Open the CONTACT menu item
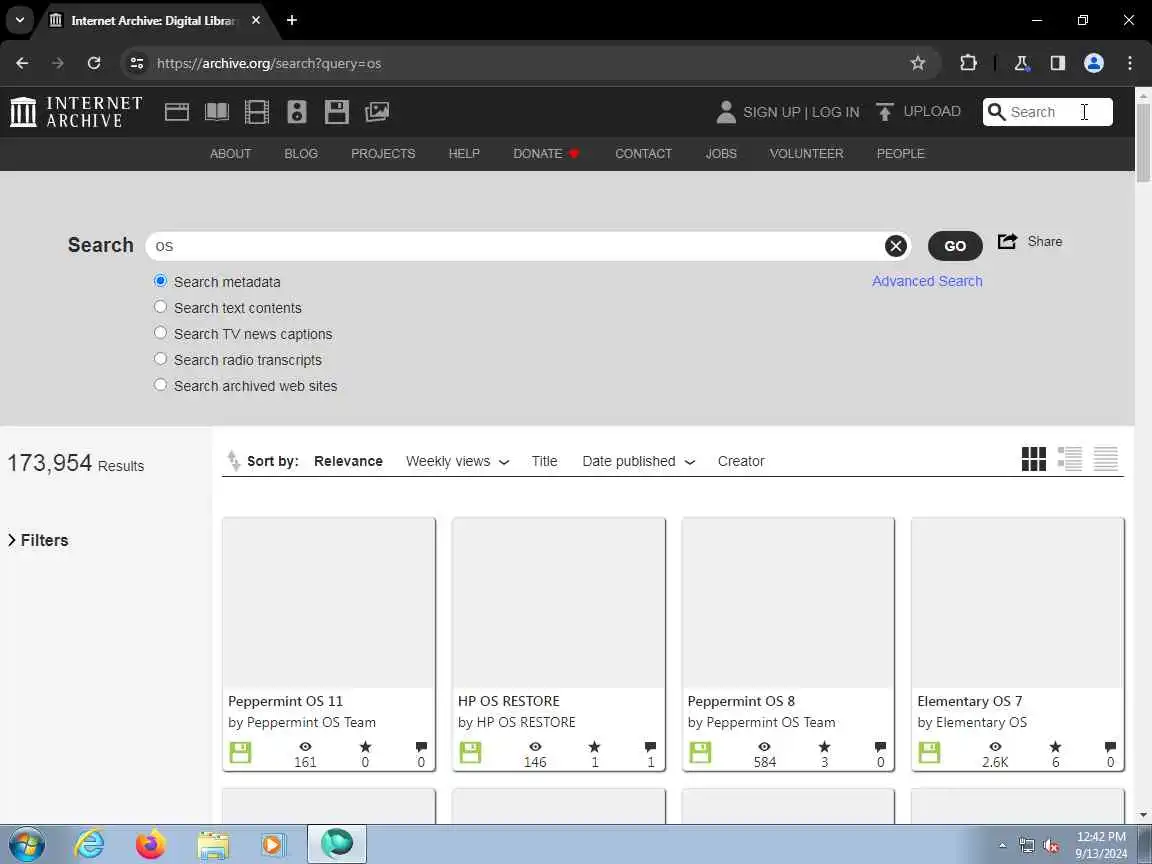 [644, 154]
